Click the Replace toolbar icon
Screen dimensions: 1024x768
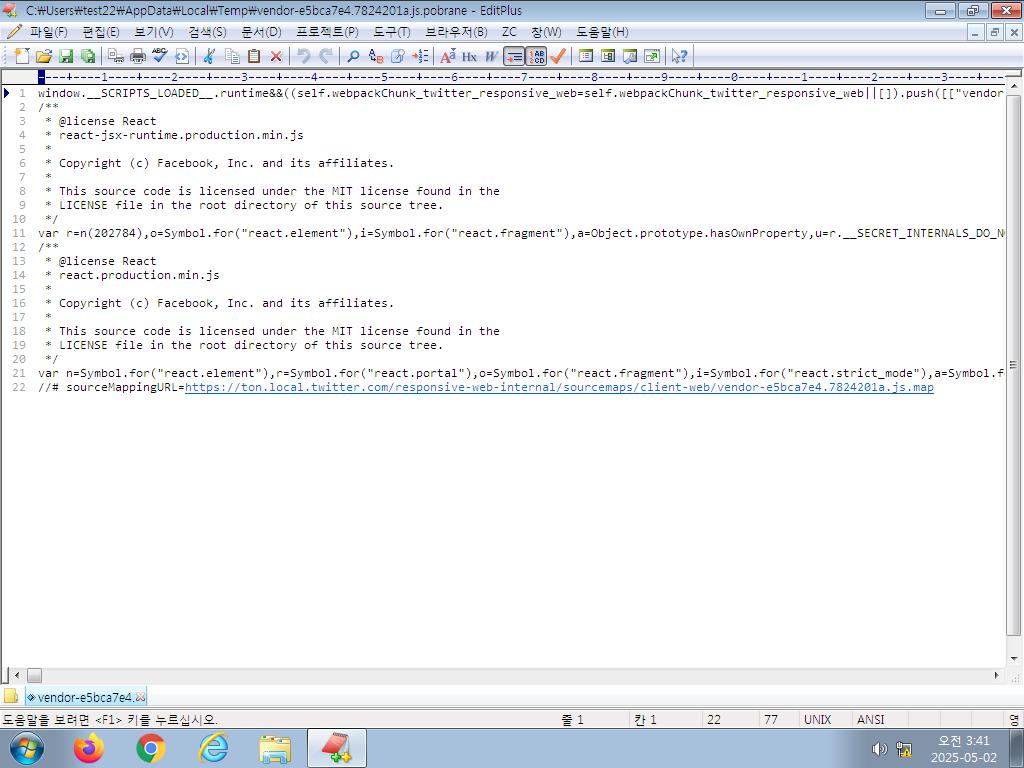click(x=376, y=56)
